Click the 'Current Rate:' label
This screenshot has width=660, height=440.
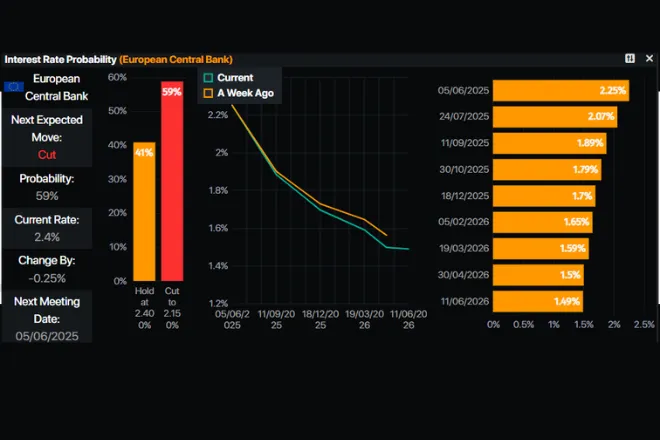pyautogui.click(x=47, y=220)
